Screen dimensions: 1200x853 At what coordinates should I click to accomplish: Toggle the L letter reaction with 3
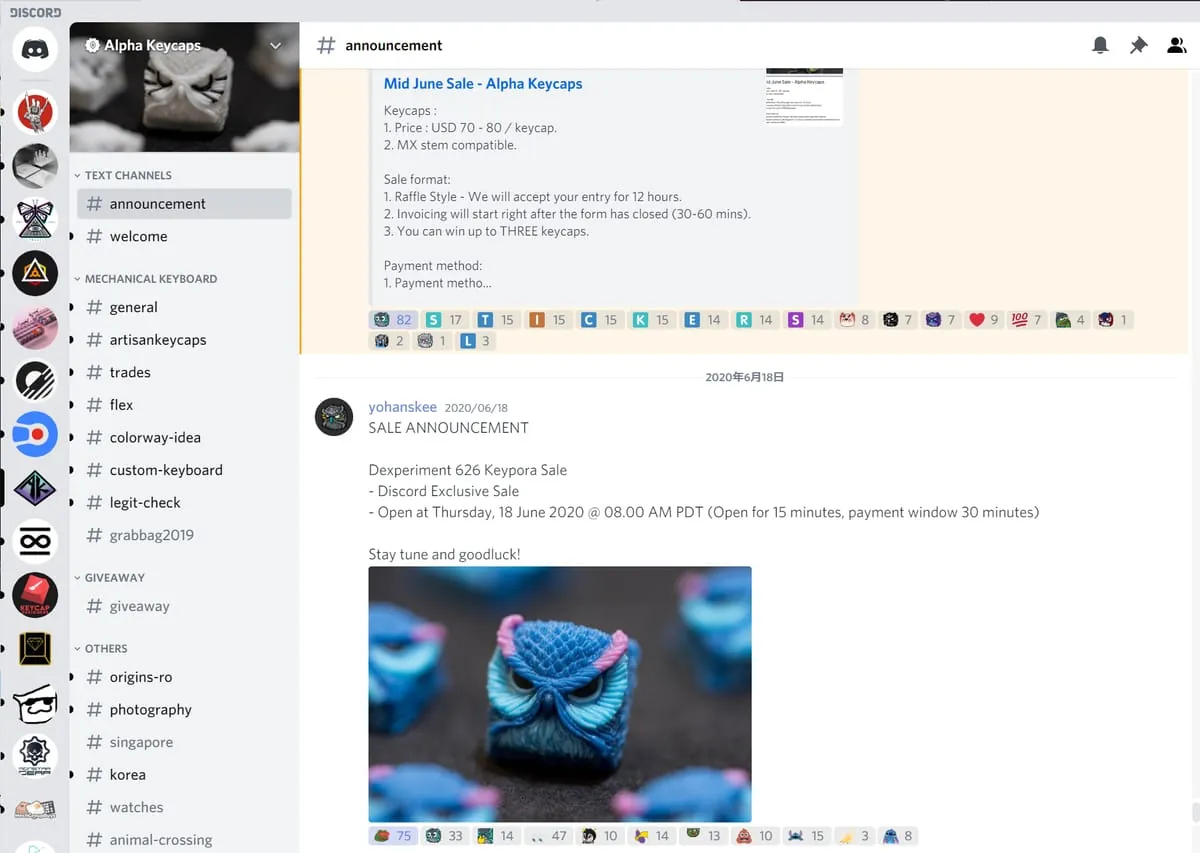click(476, 341)
